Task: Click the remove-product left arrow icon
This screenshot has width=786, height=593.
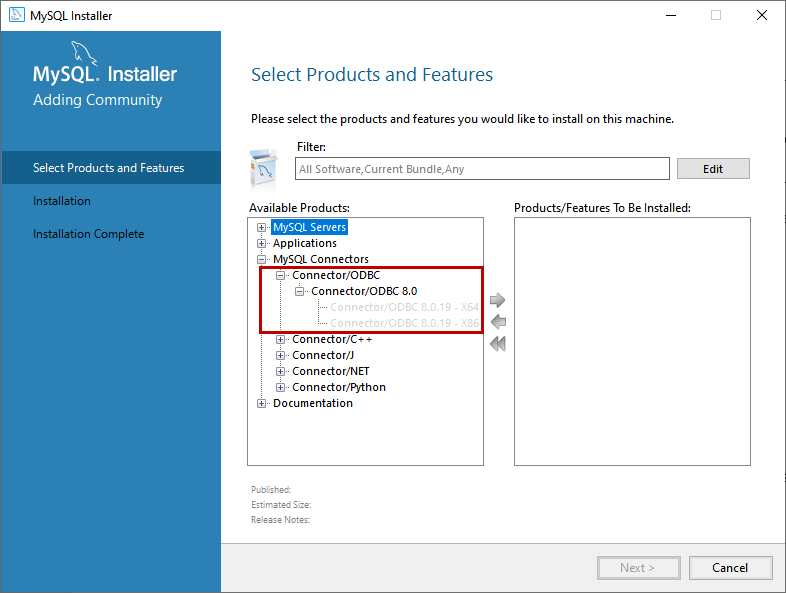Action: [x=498, y=322]
